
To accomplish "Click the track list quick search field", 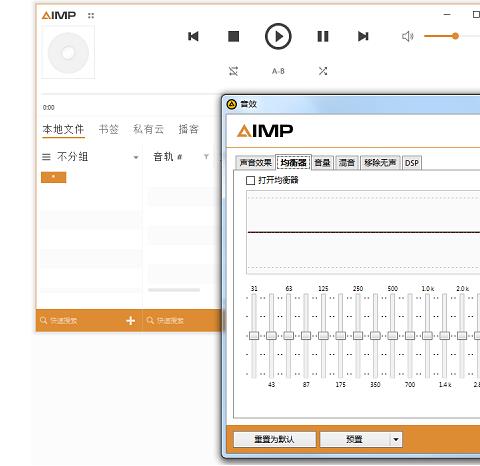I will click(182, 321).
